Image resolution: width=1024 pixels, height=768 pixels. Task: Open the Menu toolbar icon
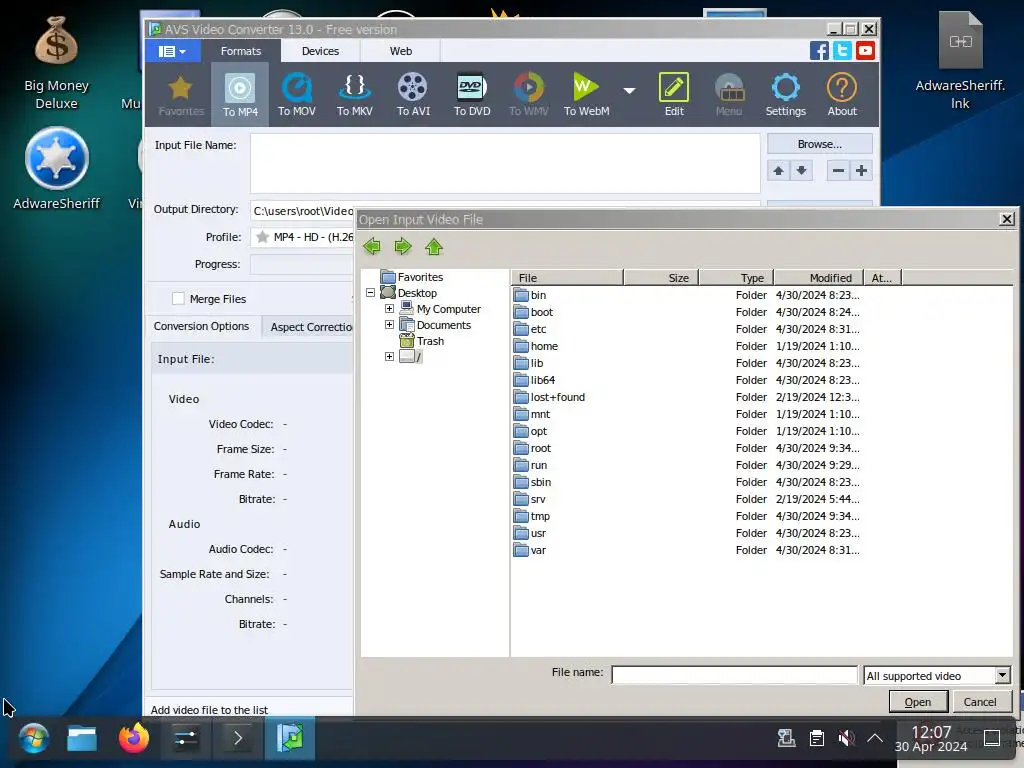[729, 94]
